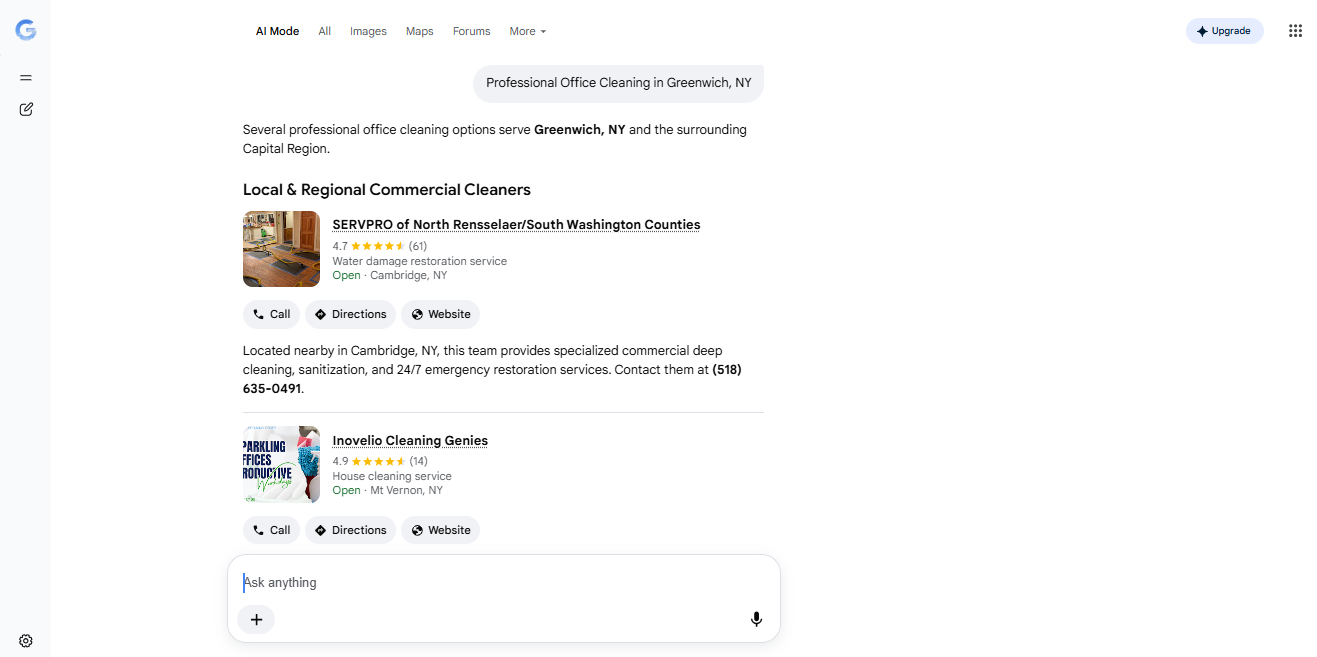
Task: Click the Google logo icon
Action: coord(26,31)
